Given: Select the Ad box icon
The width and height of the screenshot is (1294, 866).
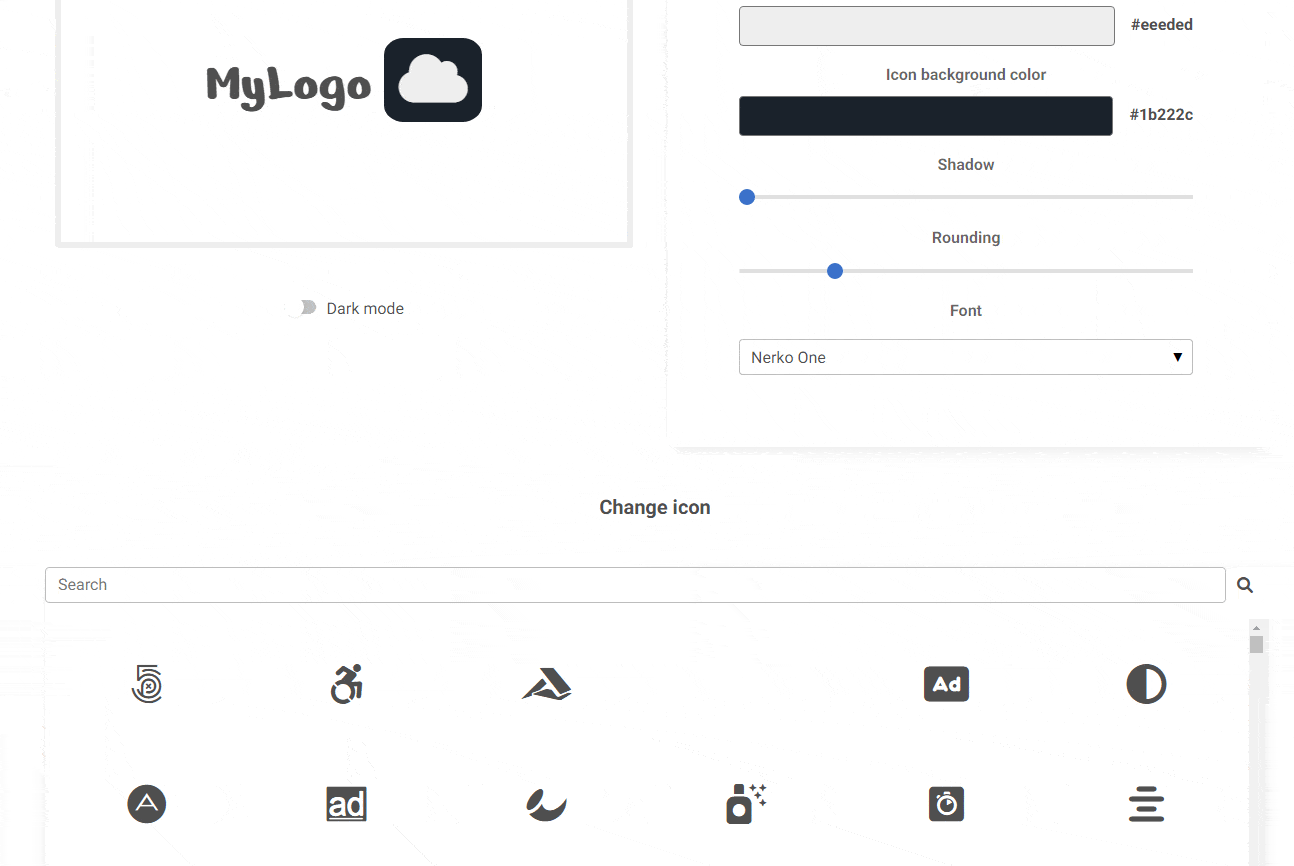Looking at the screenshot, I should pos(946,684).
